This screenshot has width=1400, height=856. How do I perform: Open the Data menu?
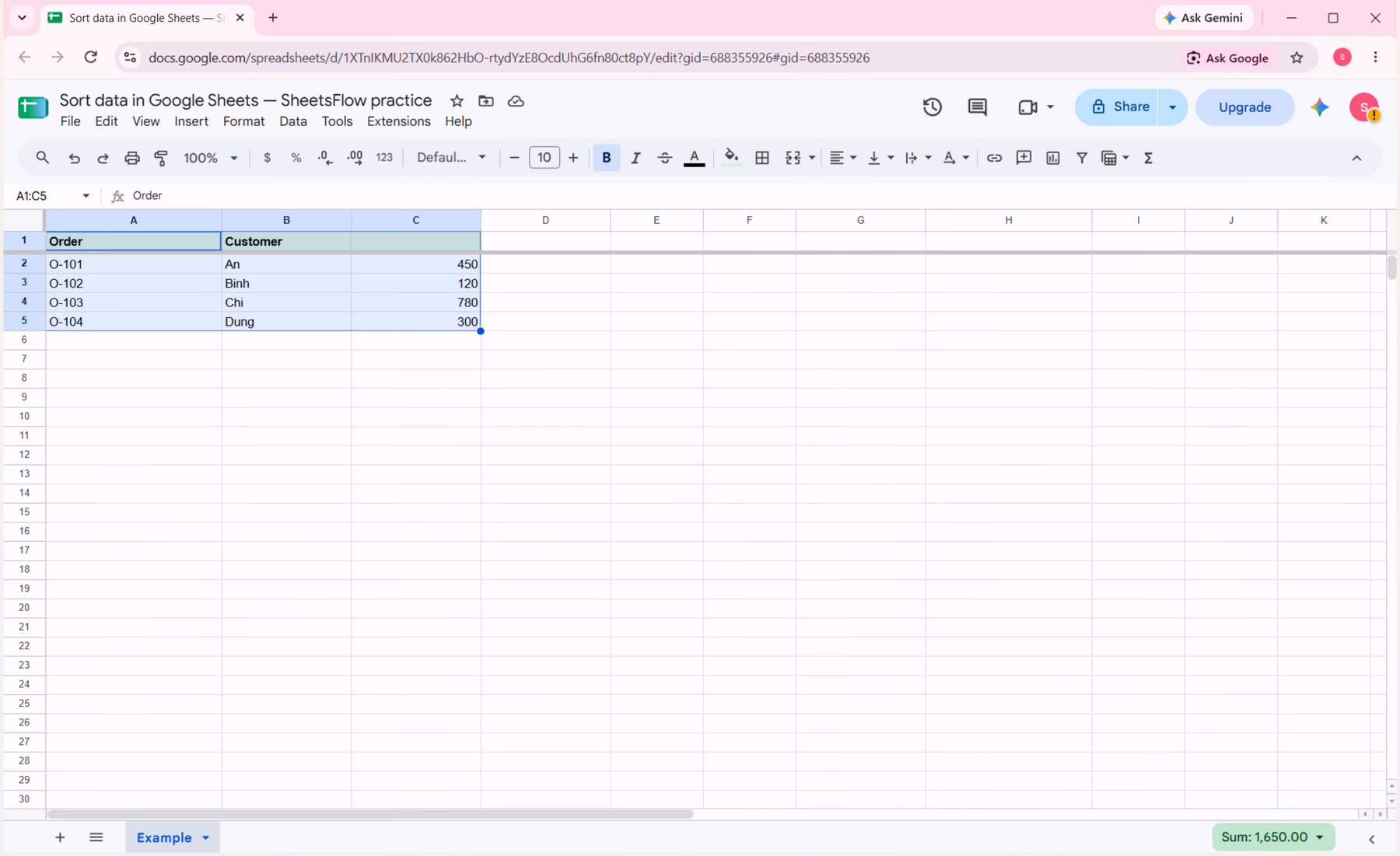(x=293, y=121)
